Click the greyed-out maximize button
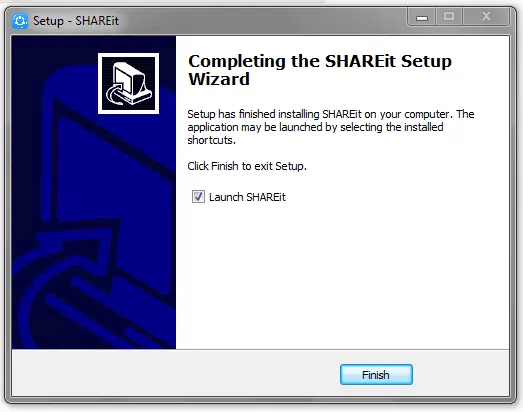The height and width of the screenshot is (412, 523). coord(449,16)
